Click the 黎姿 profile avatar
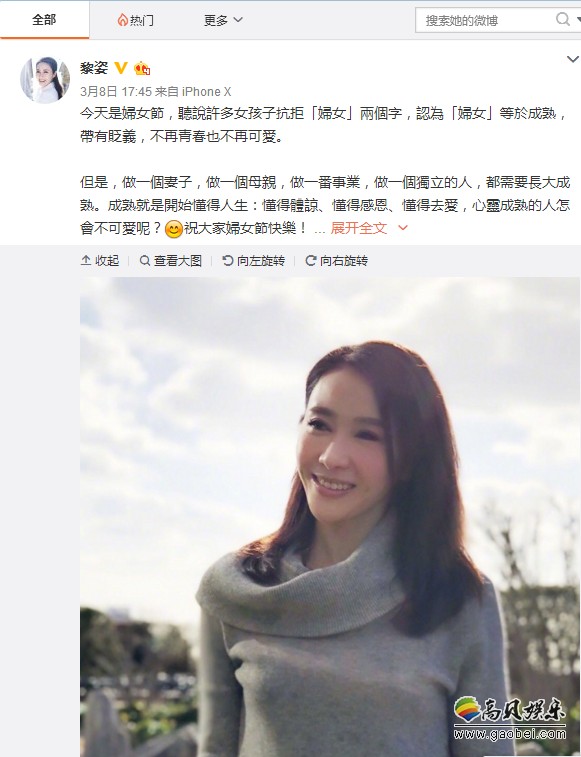Screen dimensions: 581x757 point(45,80)
